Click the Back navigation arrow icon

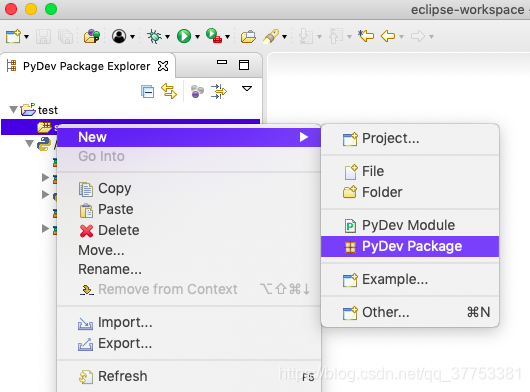click(388, 36)
